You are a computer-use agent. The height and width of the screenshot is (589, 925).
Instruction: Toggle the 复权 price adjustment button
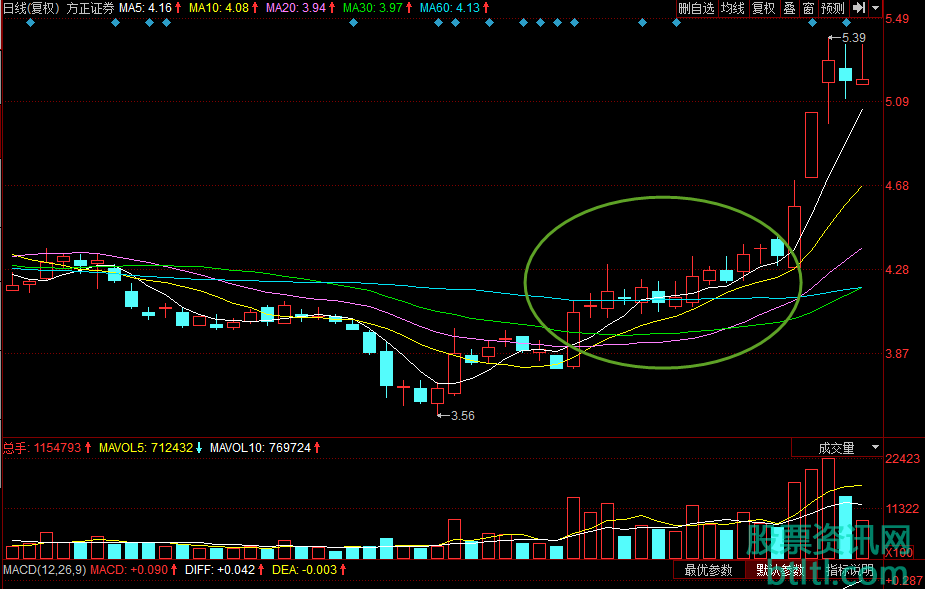click(764, 8)
